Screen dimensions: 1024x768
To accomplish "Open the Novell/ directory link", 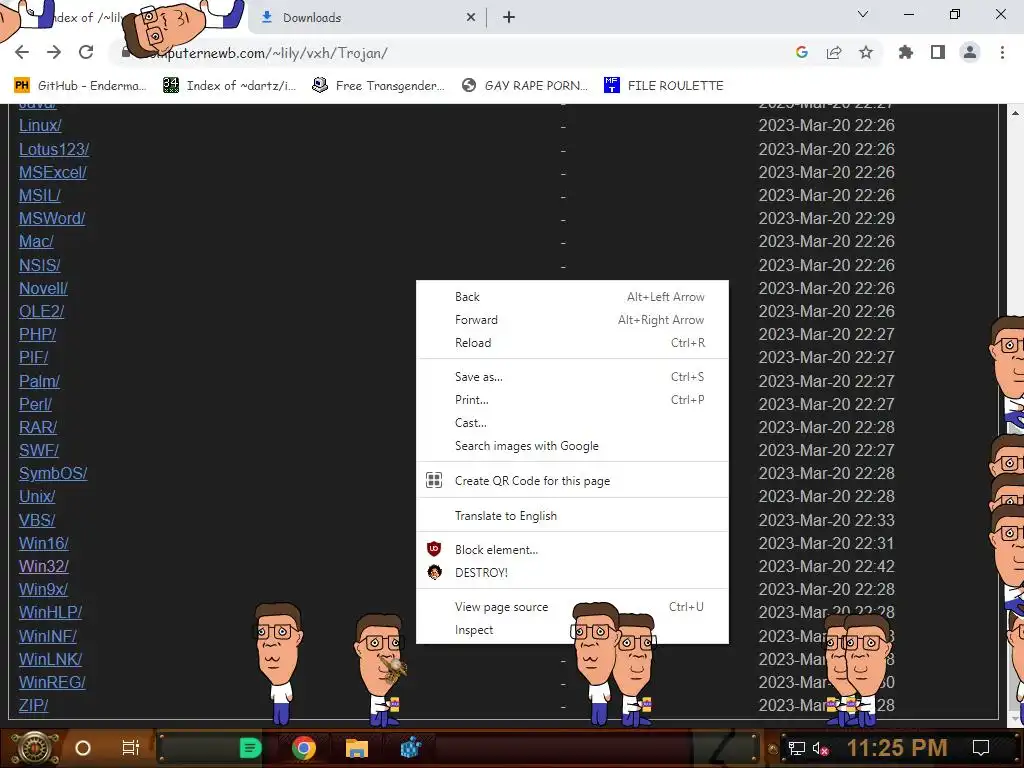I will tap(43, 288).
